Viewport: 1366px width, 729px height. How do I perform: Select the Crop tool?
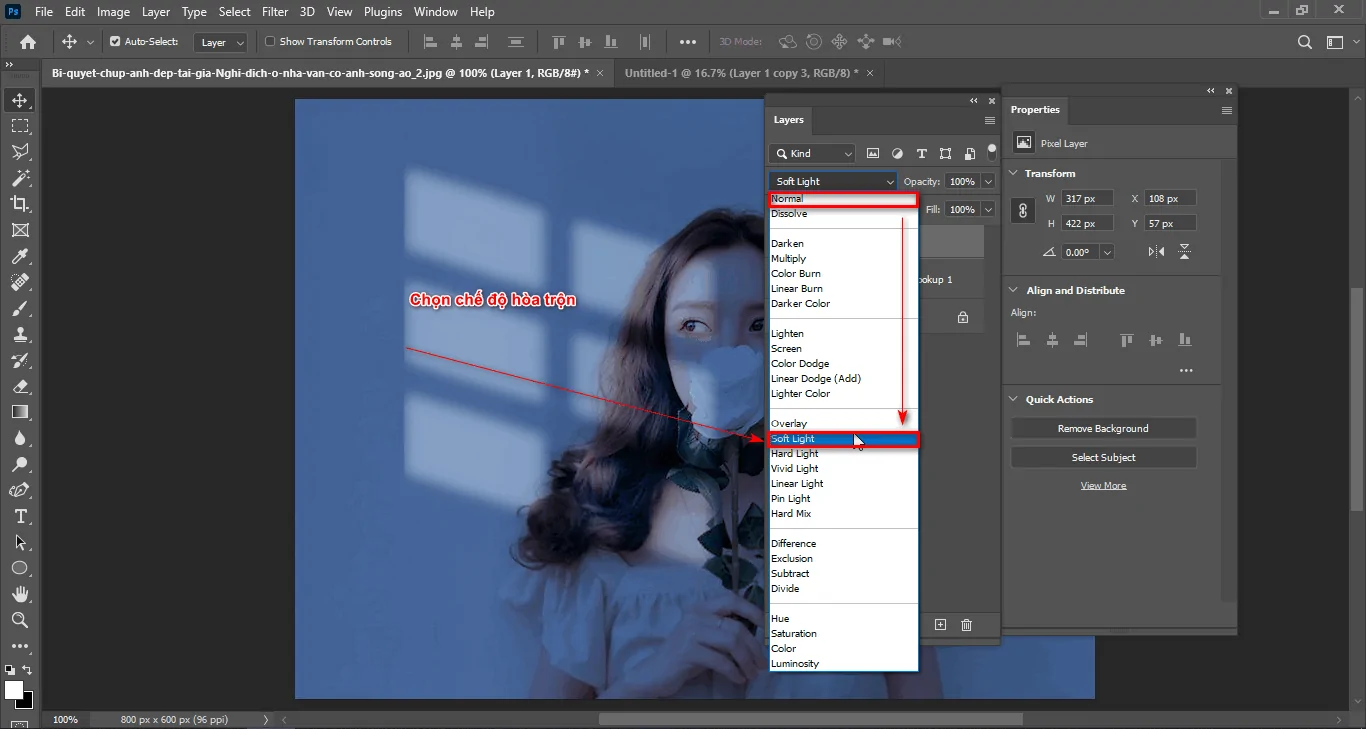(20, 204)
